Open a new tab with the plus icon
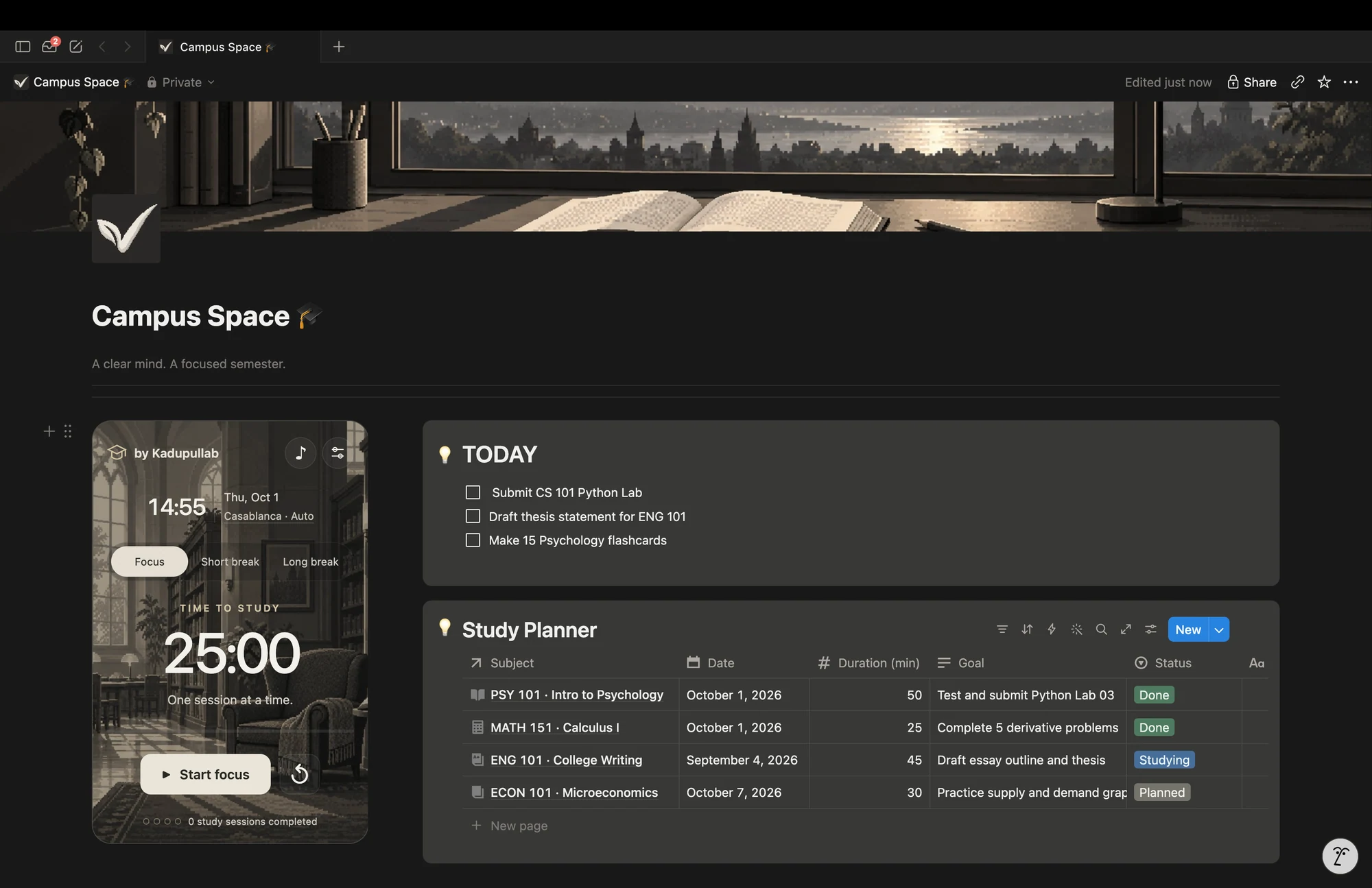The image size is (1372, 888). point(339,47)
